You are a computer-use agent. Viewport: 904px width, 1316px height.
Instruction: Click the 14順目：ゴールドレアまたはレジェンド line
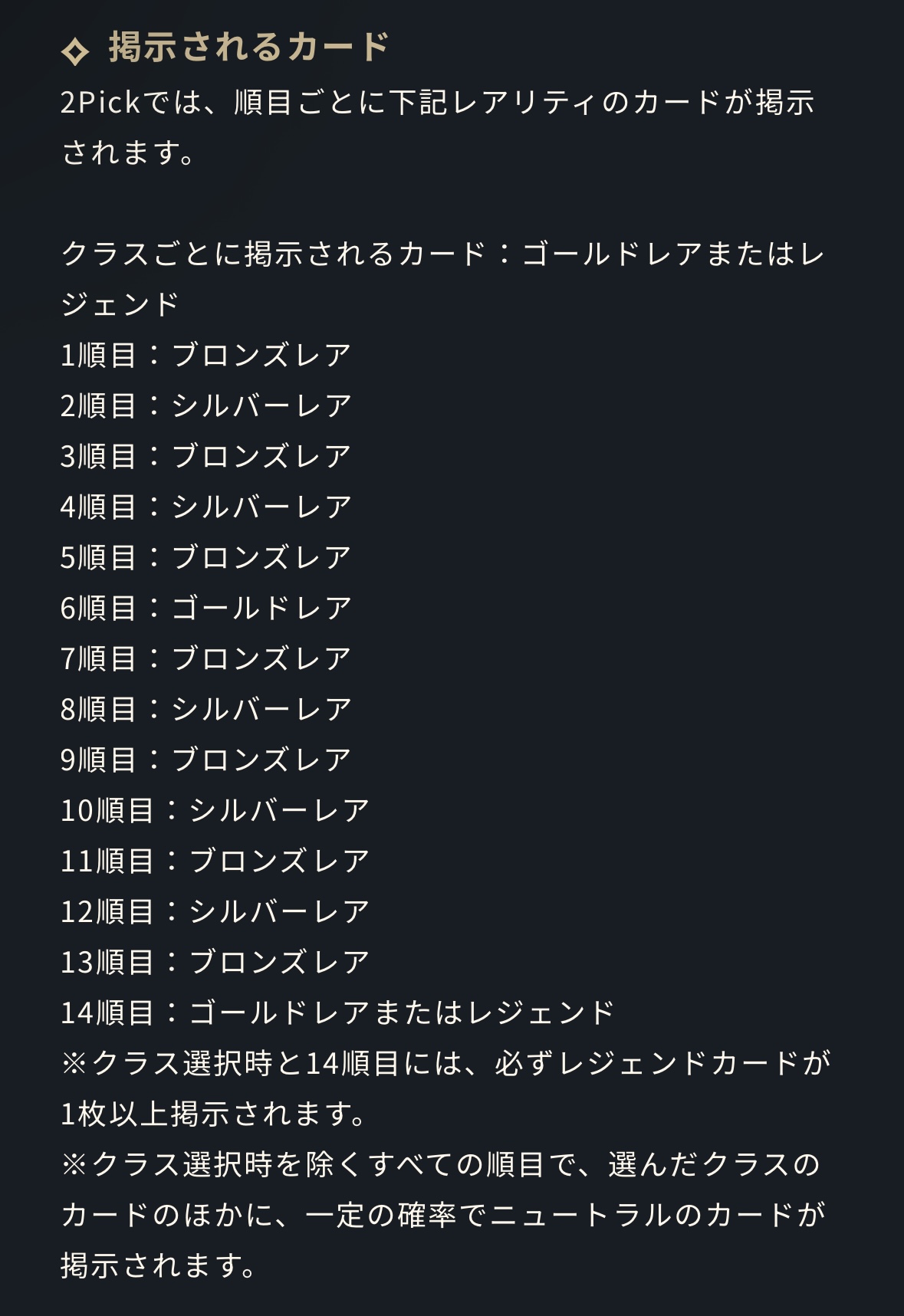point(337,1012)
